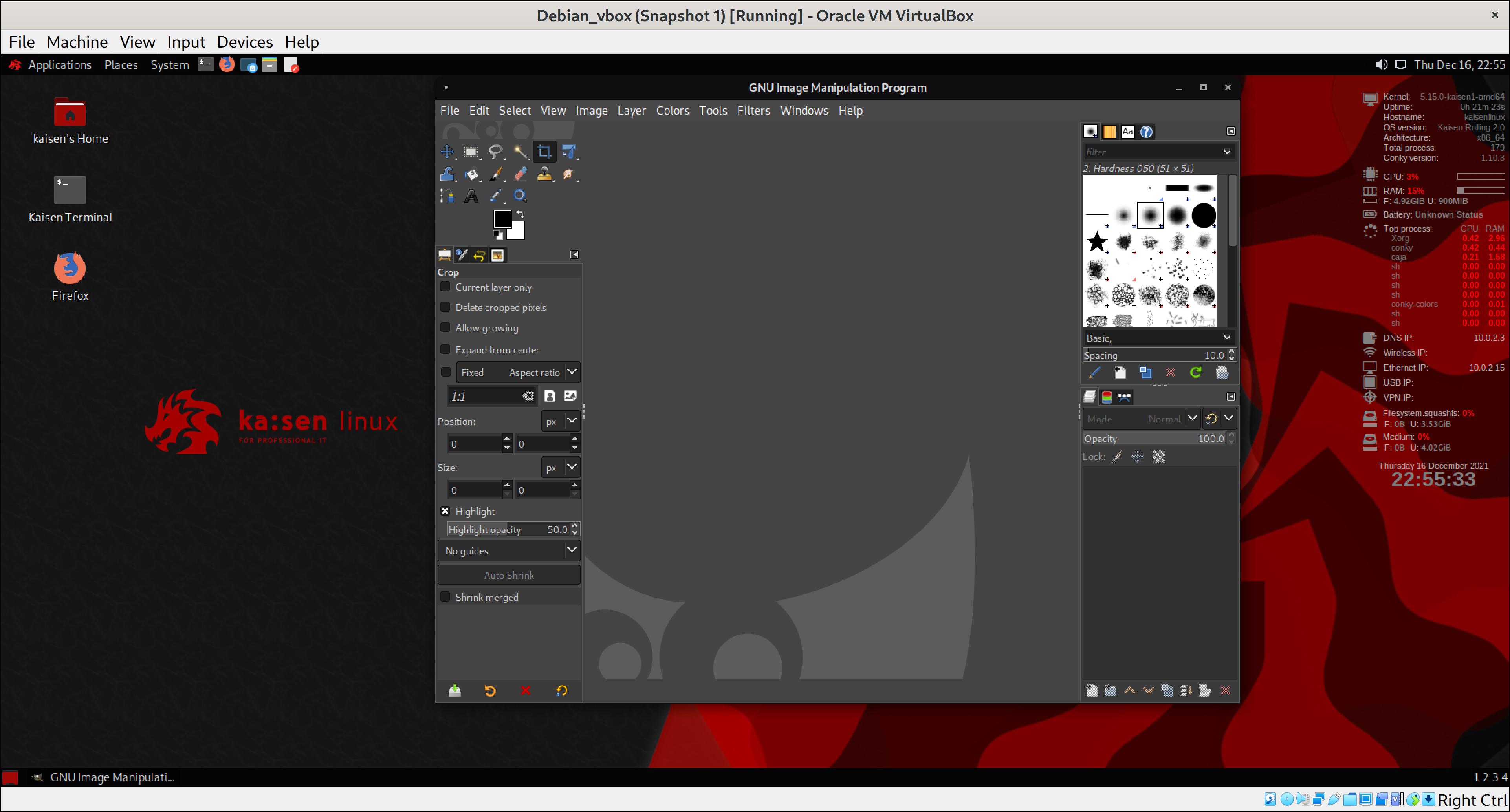
Task: Select the Clone stamp tool
Action: click(x=544, y=174)
